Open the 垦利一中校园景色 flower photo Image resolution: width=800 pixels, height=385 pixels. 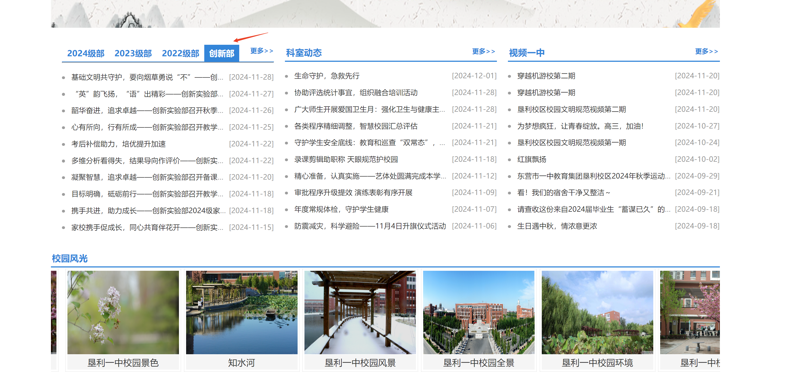[123, 312]
